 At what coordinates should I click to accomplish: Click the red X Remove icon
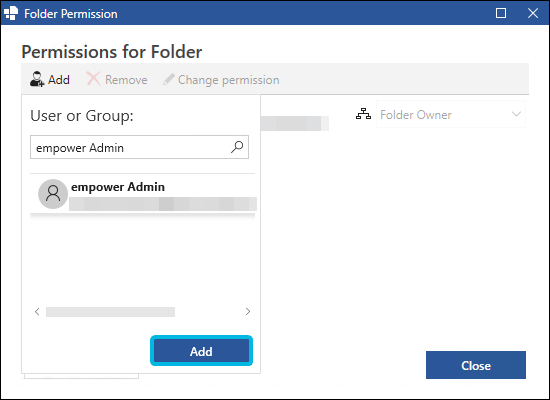(x=93, y=79)
